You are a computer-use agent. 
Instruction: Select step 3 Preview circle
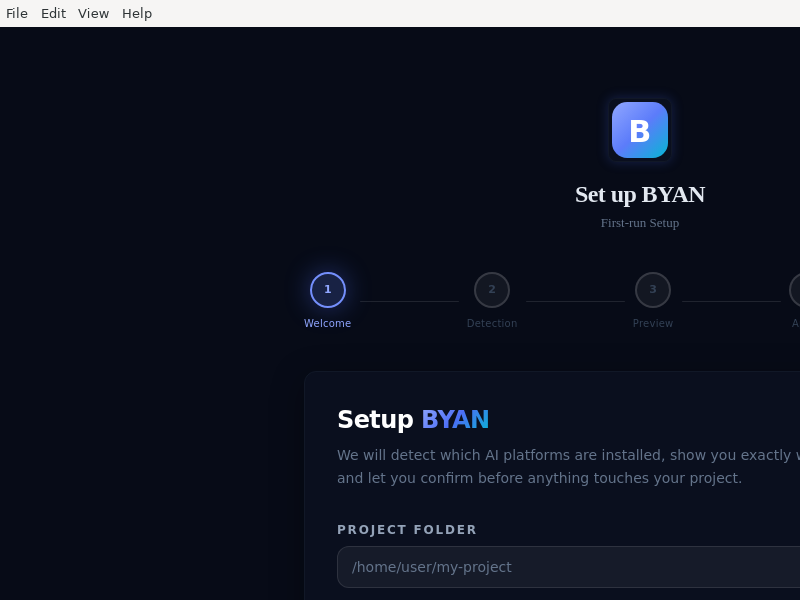pyautogui.click(x=653, y=289)
